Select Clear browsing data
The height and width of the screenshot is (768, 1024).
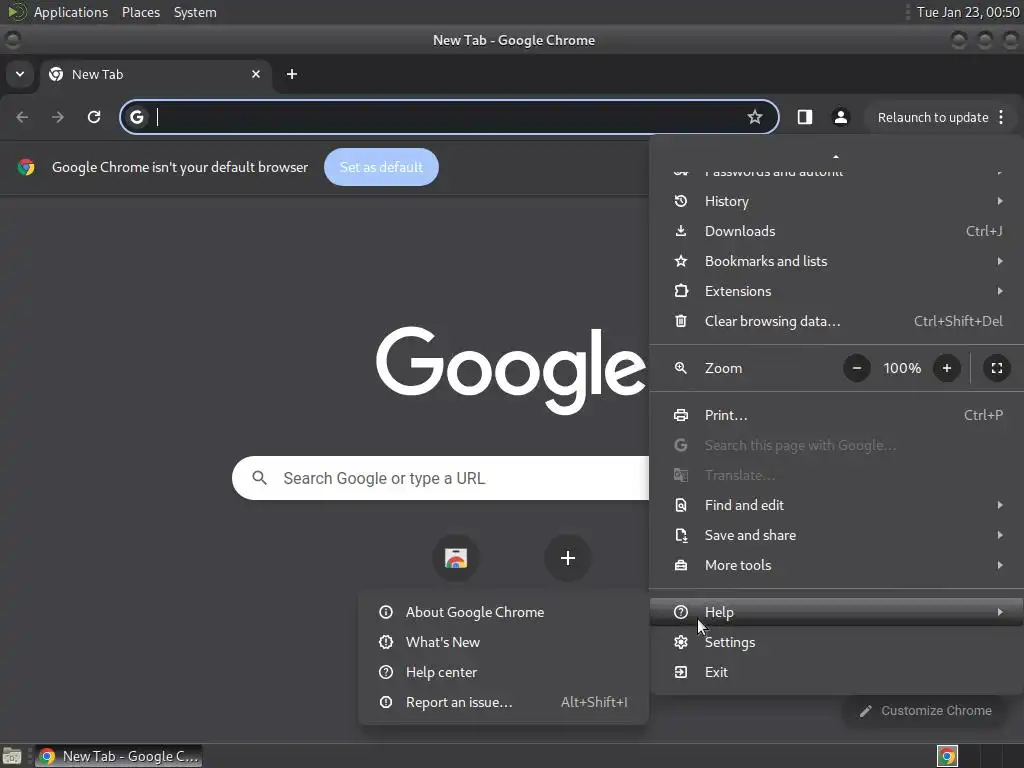[836, 321]
